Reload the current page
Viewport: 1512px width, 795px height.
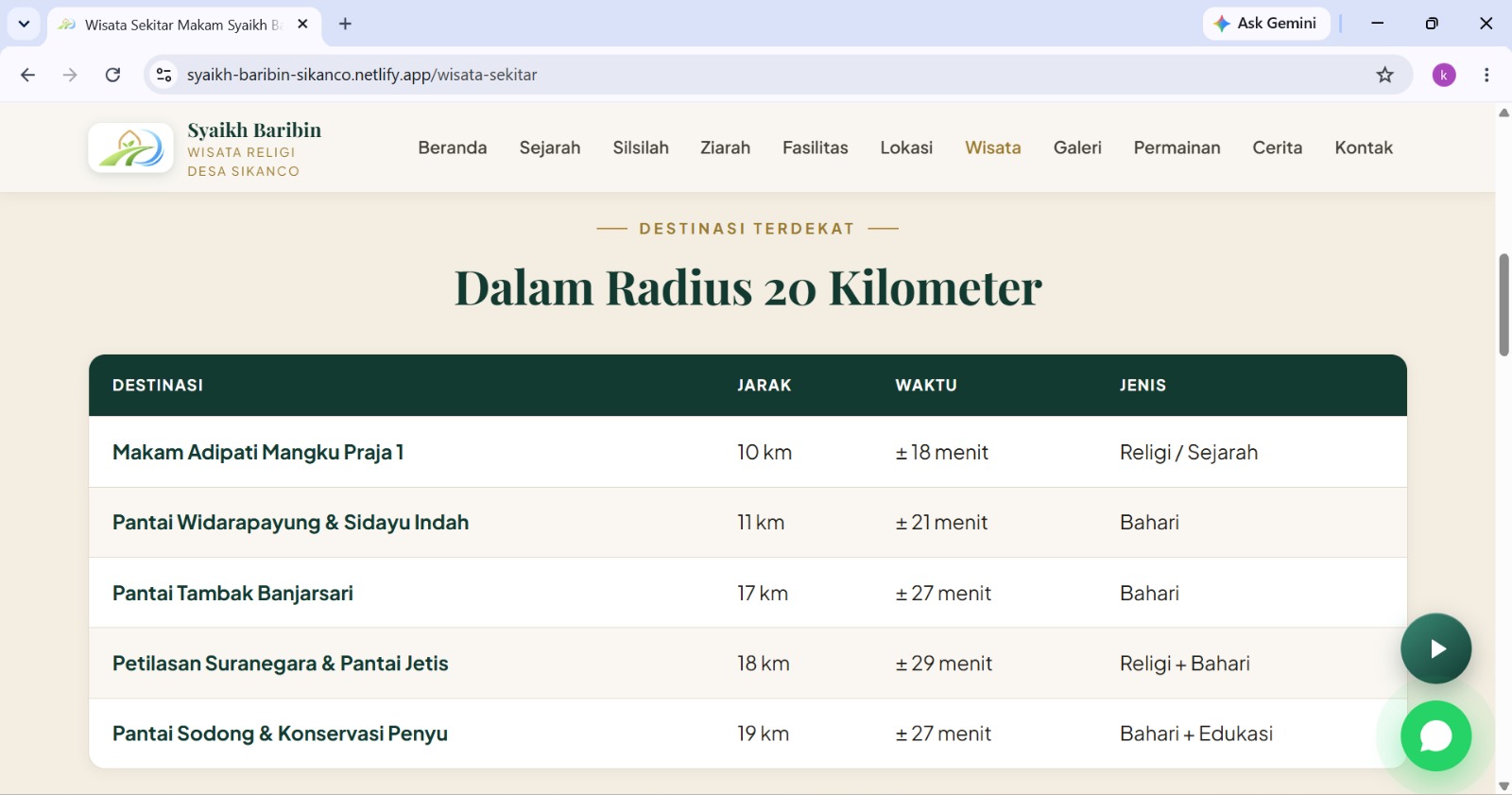coord(112,75)
